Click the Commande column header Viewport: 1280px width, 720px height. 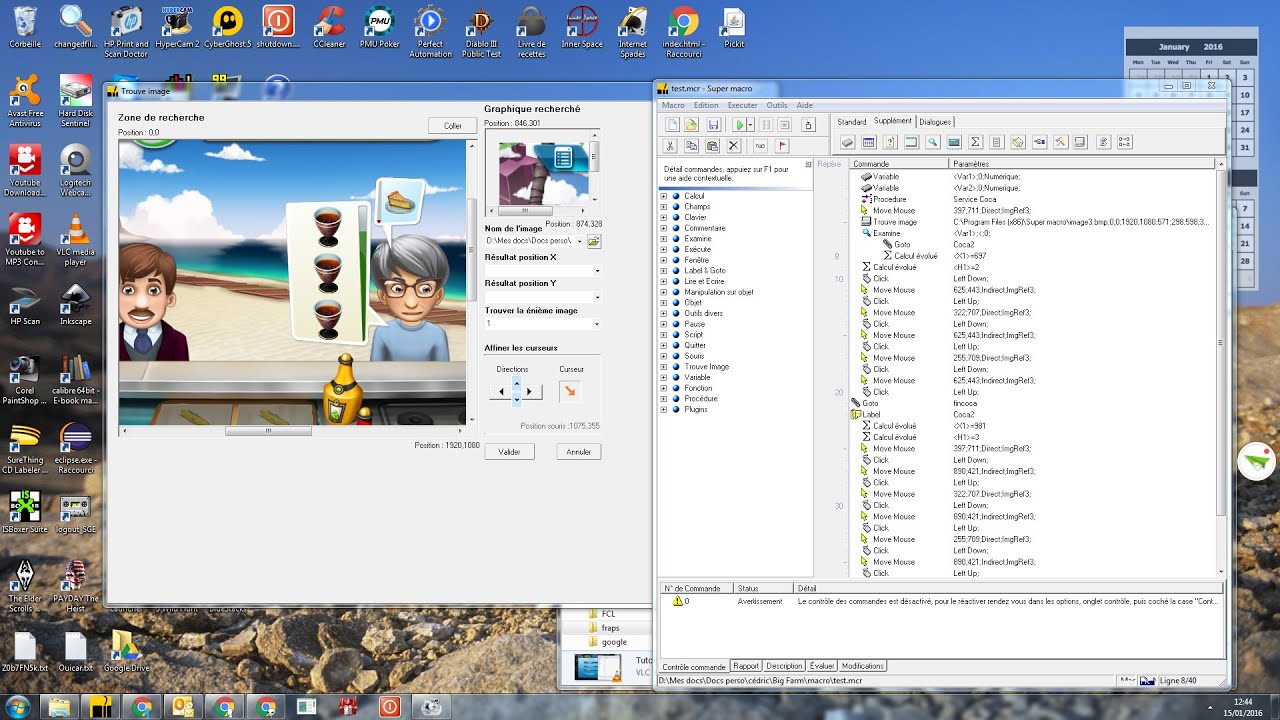[x=898, y=164]
